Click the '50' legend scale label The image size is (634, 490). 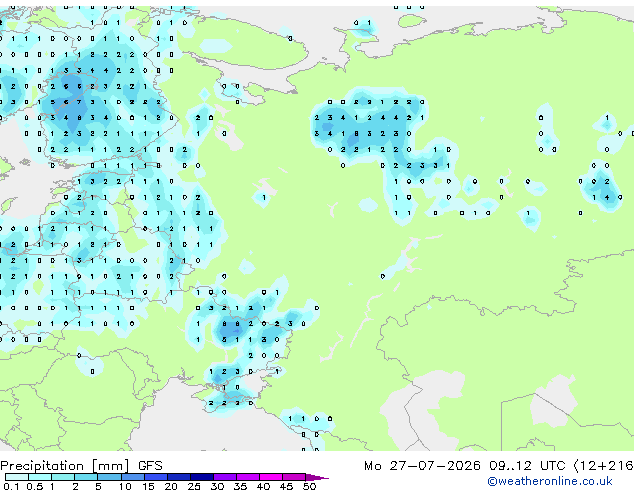[x=309, y=486]
